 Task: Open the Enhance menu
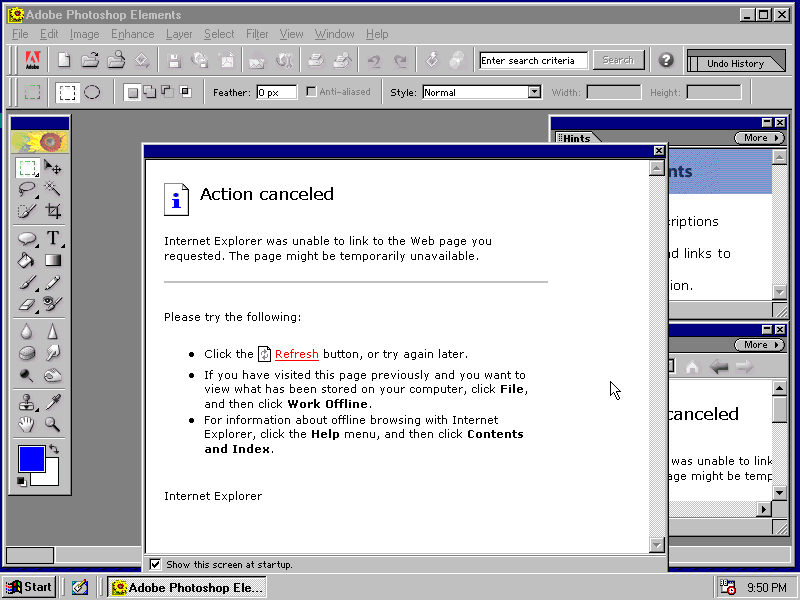coord(133,34)
